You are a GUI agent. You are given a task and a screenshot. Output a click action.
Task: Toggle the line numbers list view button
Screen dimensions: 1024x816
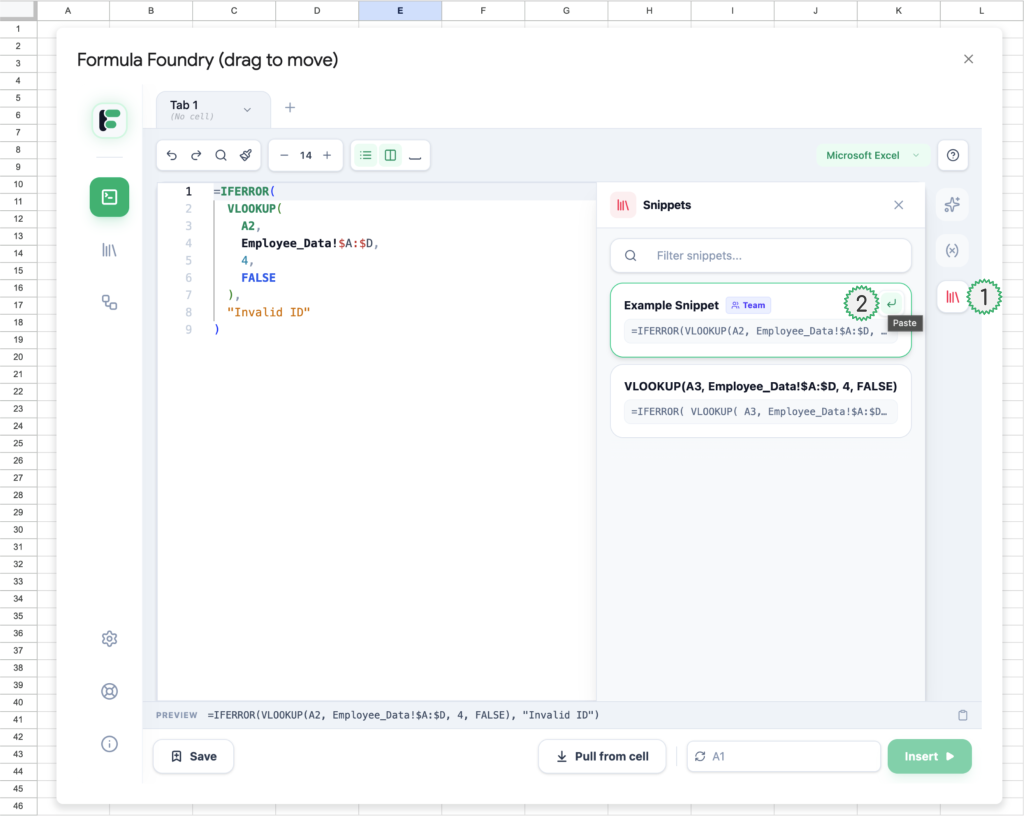pyautogui.click(x=366, y=156)
